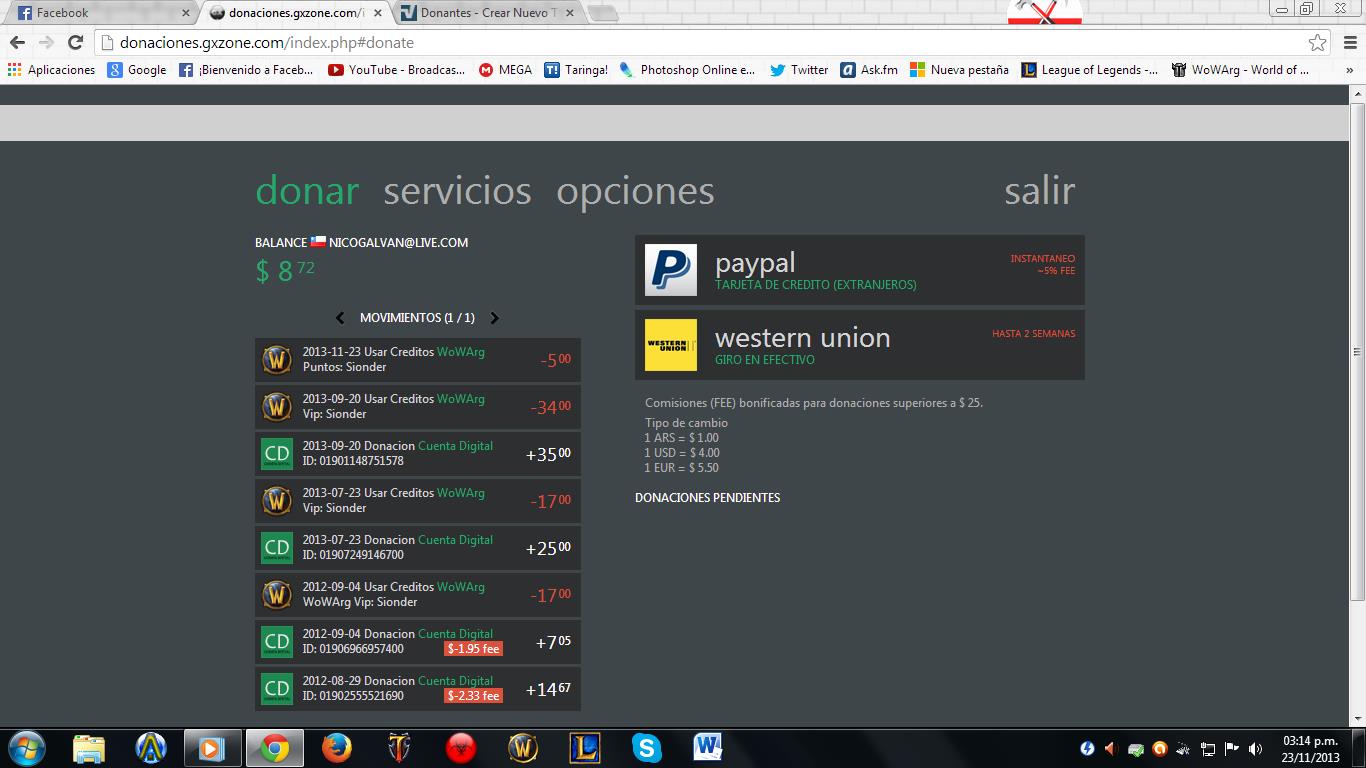This screenshot has height=768, width=1366.
Task: Click WoWArg link in 2013-11-23 entry
Action: 461,352
